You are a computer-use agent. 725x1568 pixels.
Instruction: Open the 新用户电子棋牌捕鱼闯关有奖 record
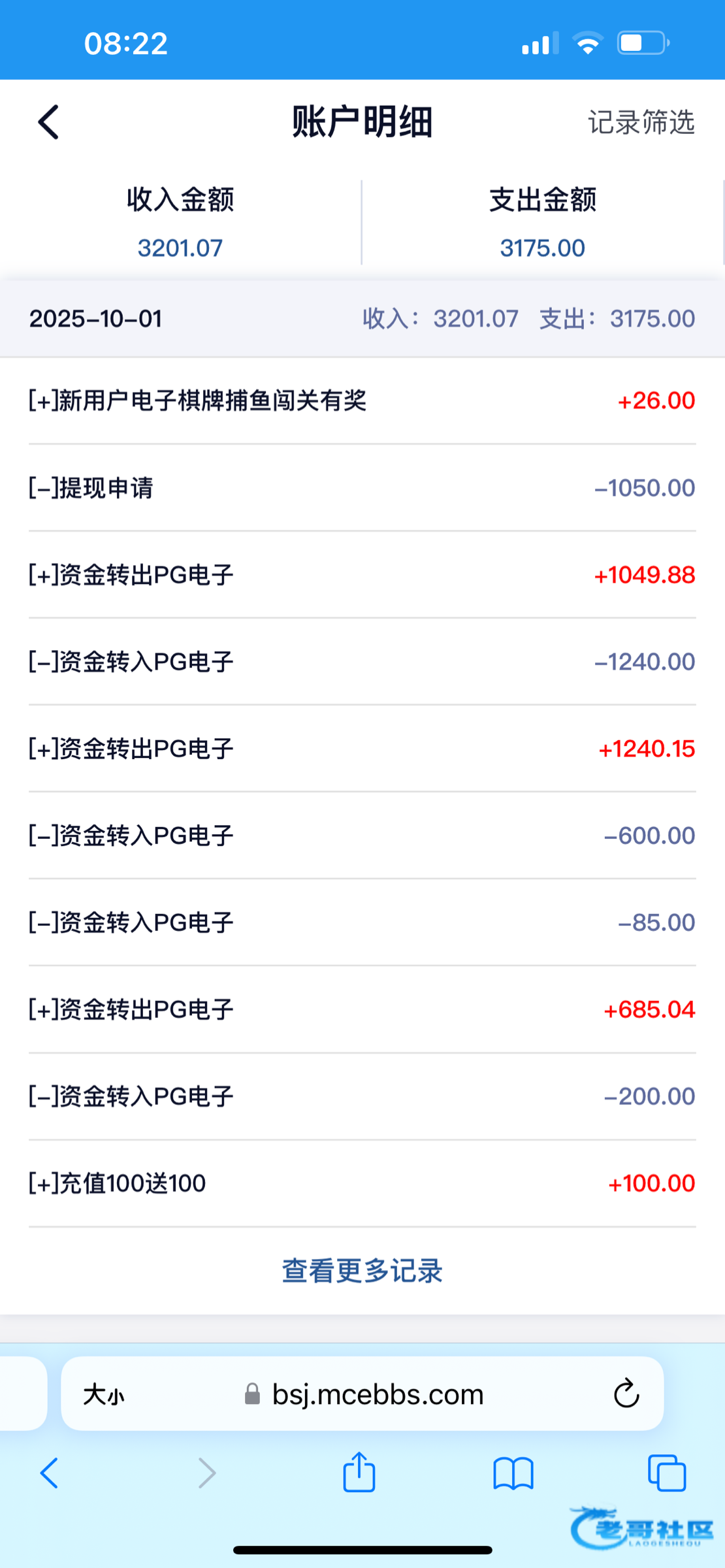pyautogui.click(x=362, y=400)
